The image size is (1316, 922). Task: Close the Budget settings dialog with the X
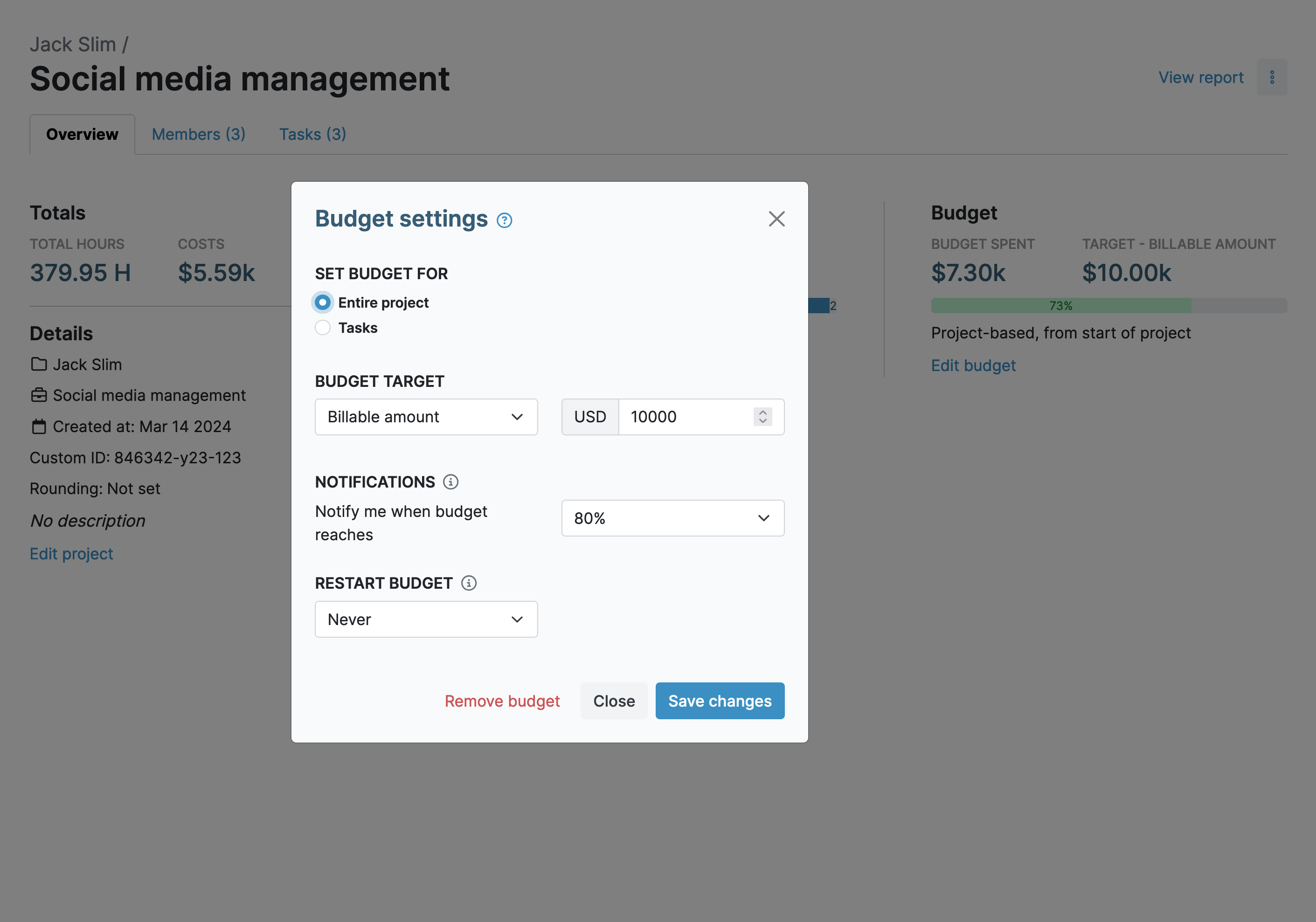[x=776, y=219]
